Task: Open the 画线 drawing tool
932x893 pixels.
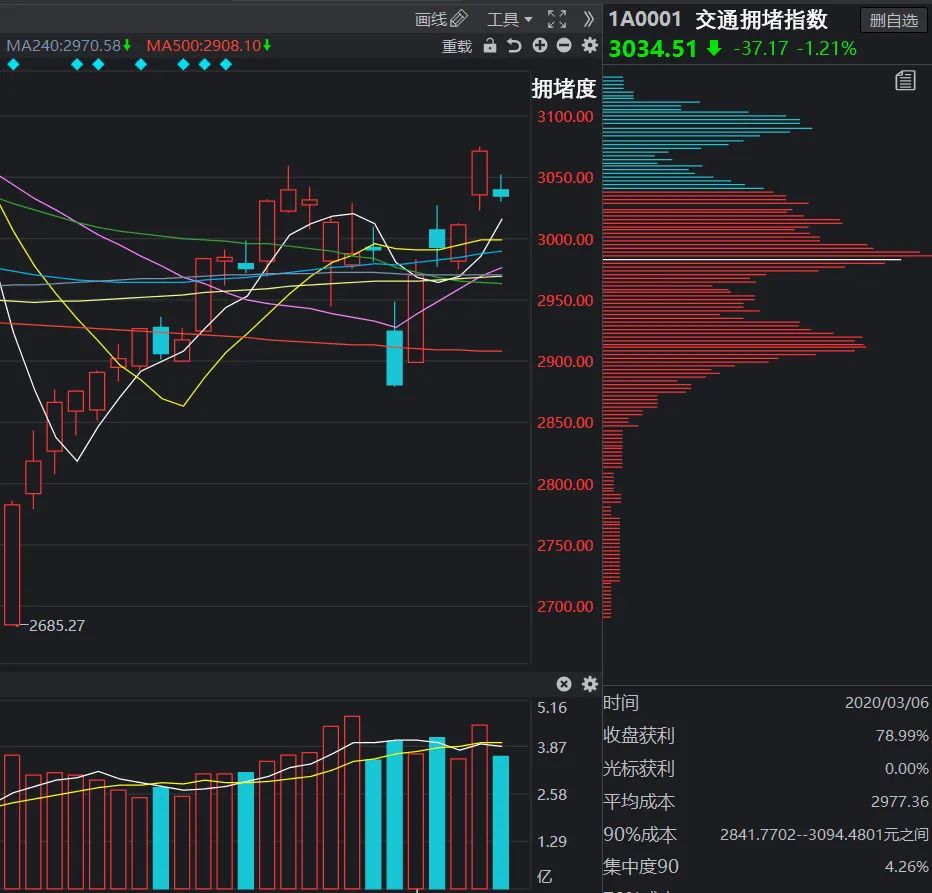Action: click(x=441, y=19)
